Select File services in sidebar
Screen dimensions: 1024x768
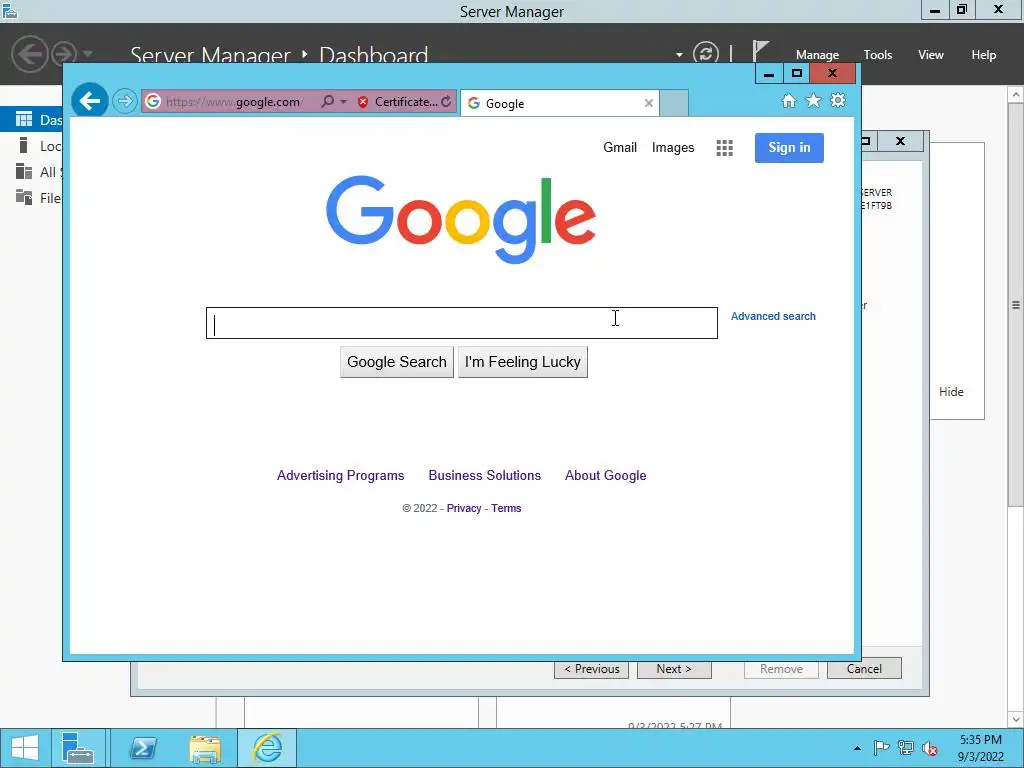point(31,198)
